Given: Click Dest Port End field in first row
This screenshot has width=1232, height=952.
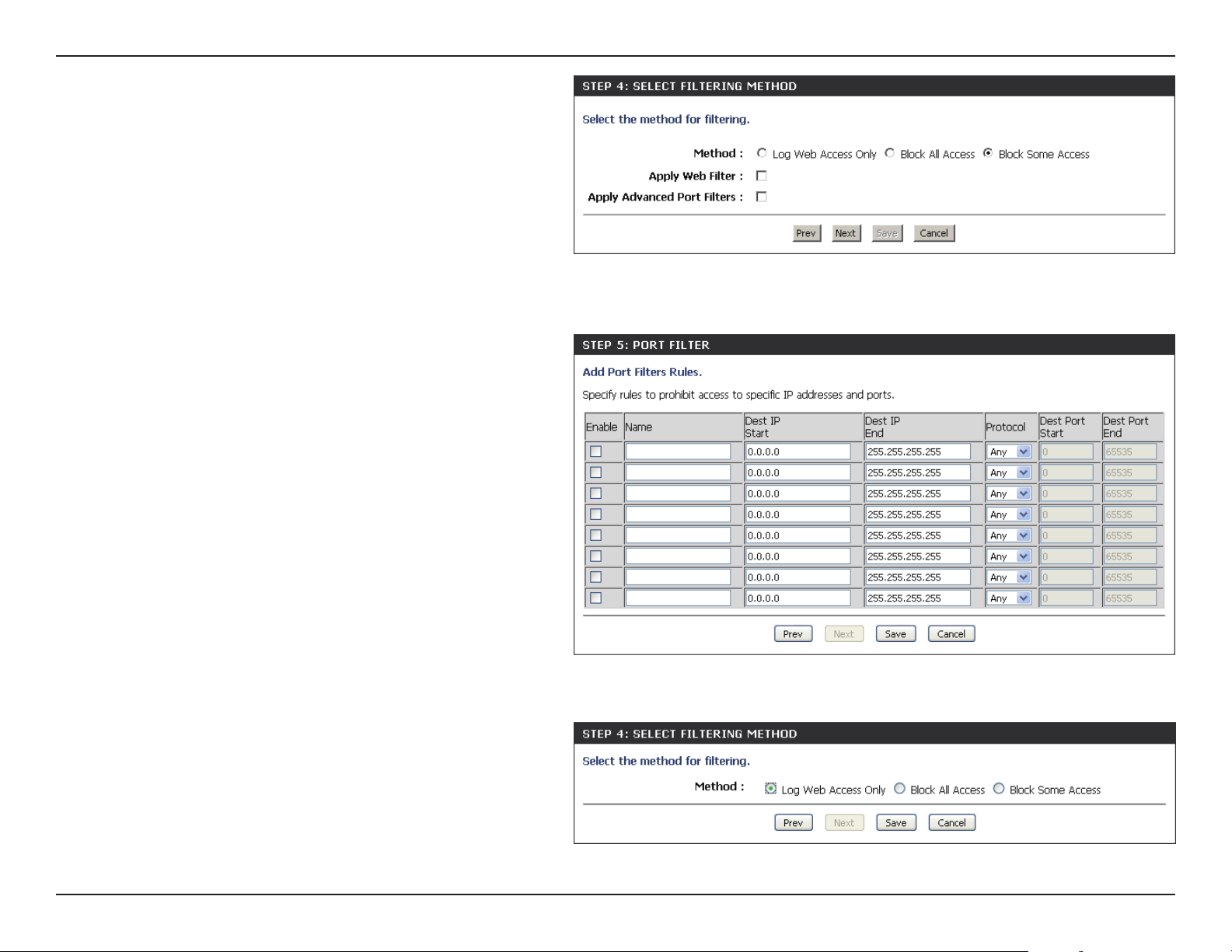Looking at the screenshot, I should pyautogui.click(x=1130, y=452).
